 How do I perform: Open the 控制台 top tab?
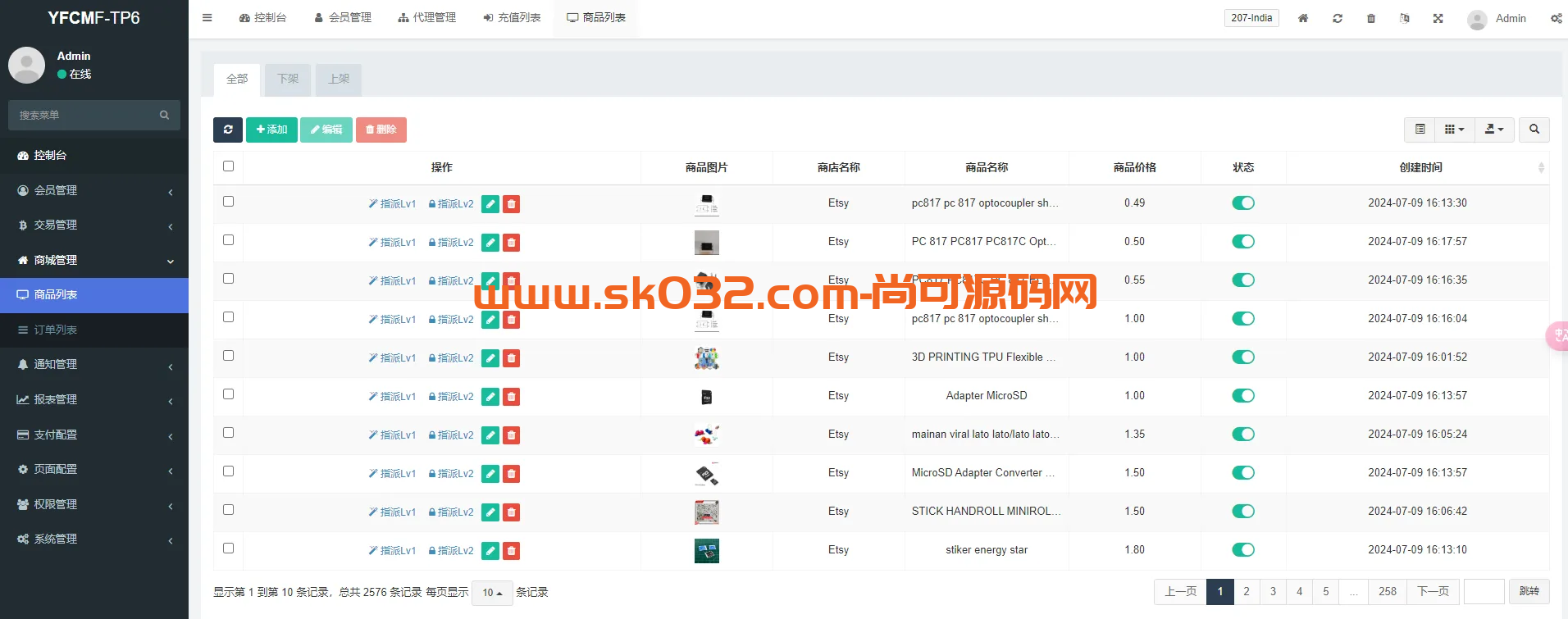coord(262,18)
